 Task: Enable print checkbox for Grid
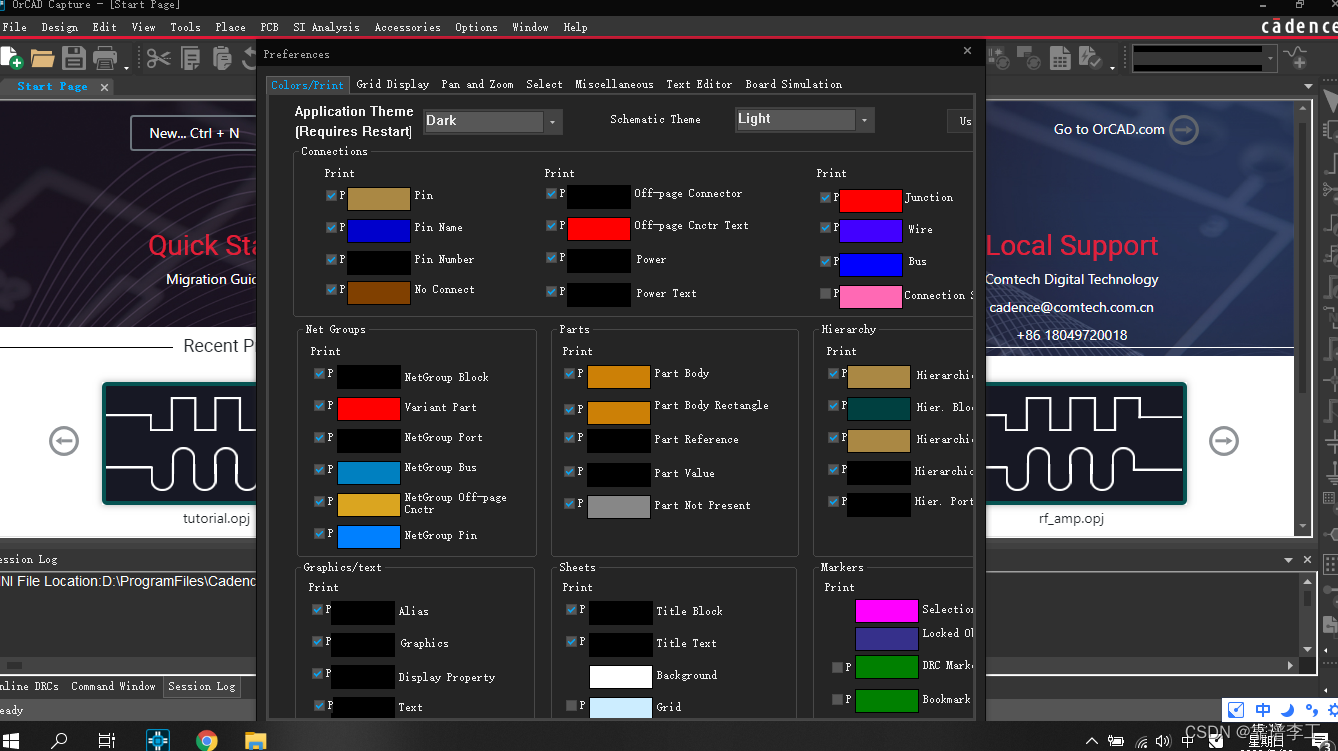point(571,706)
